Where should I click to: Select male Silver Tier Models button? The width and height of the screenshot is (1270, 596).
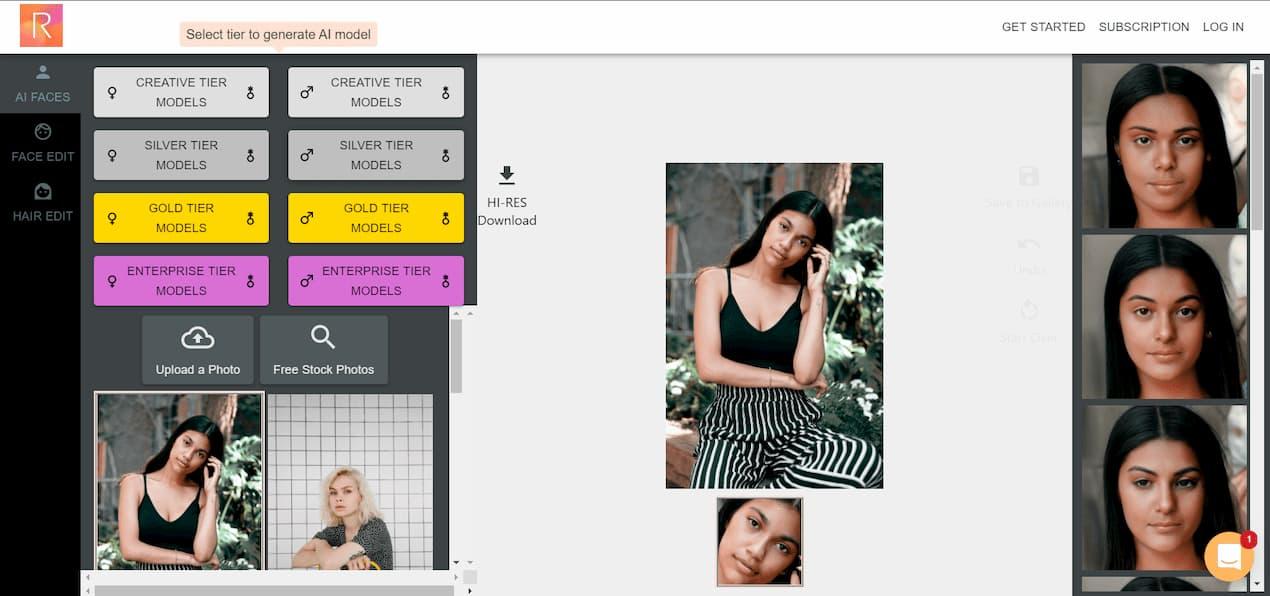376,155
